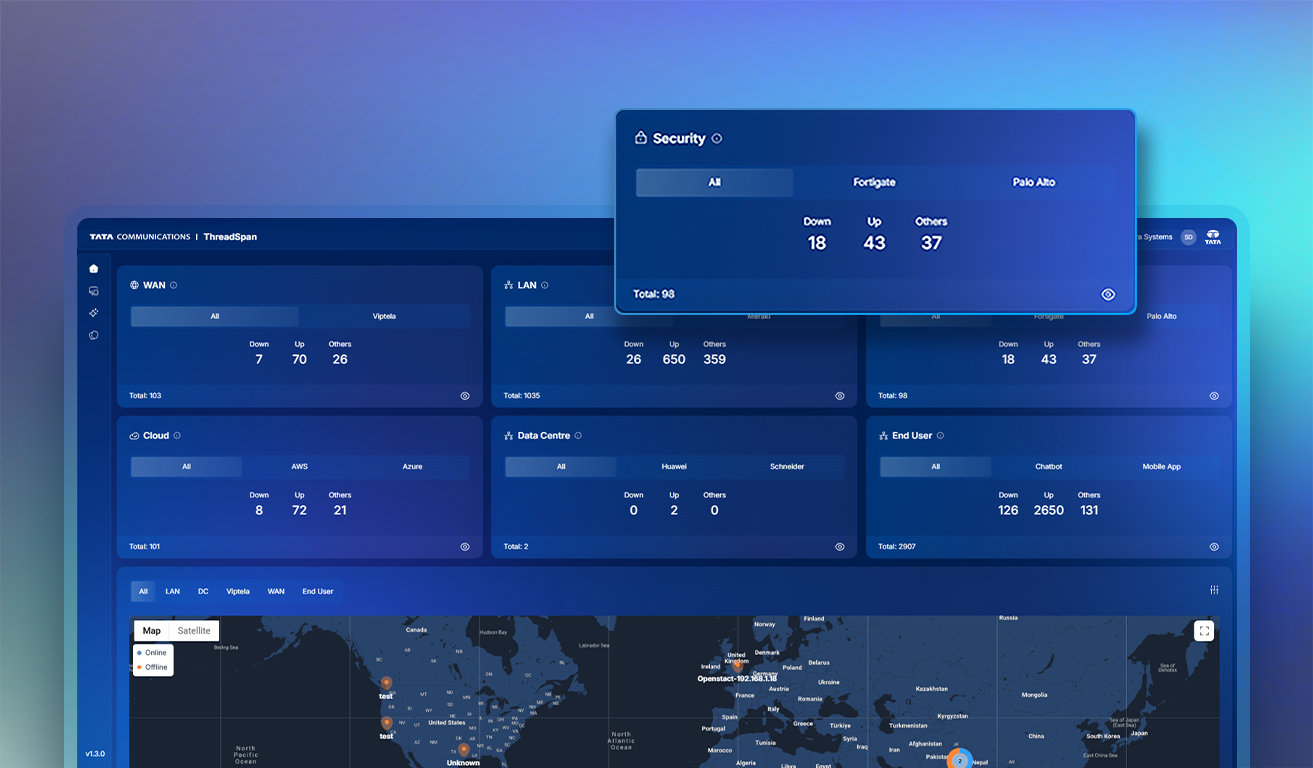Select the Viptela tab in WAN card

(384, 316)
